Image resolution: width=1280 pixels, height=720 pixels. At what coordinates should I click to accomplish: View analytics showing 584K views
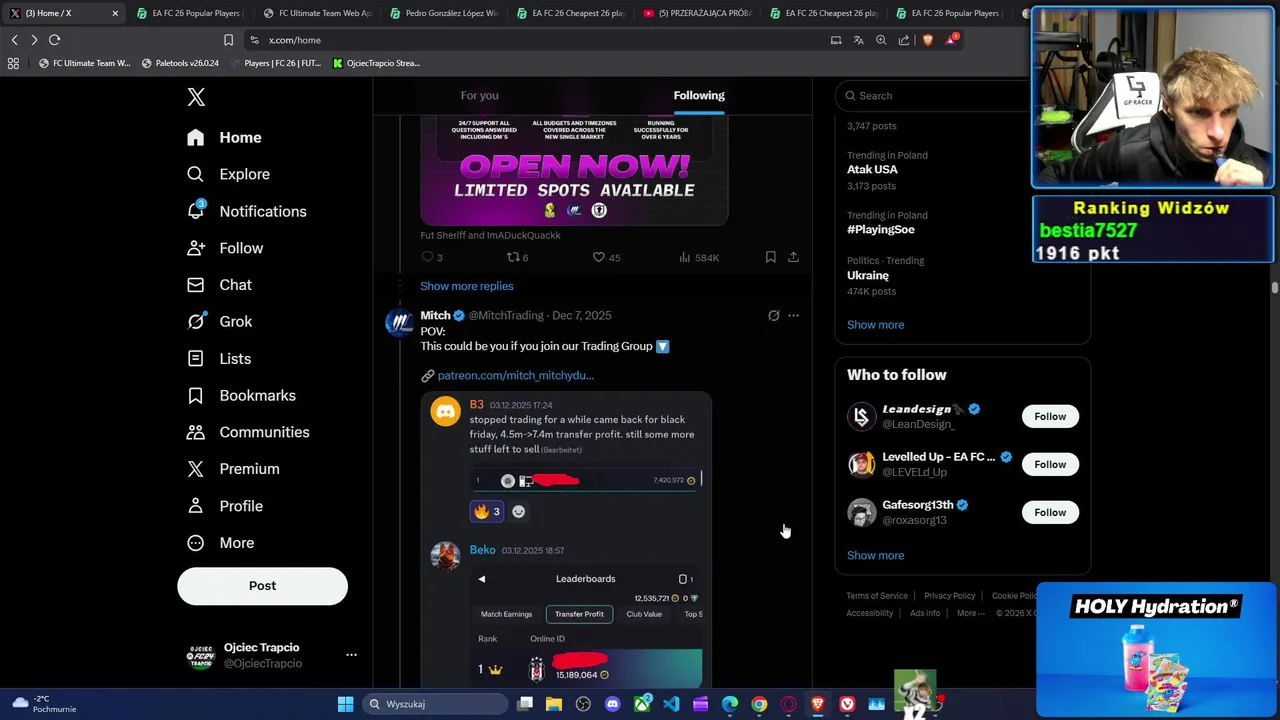pos(699,258)
